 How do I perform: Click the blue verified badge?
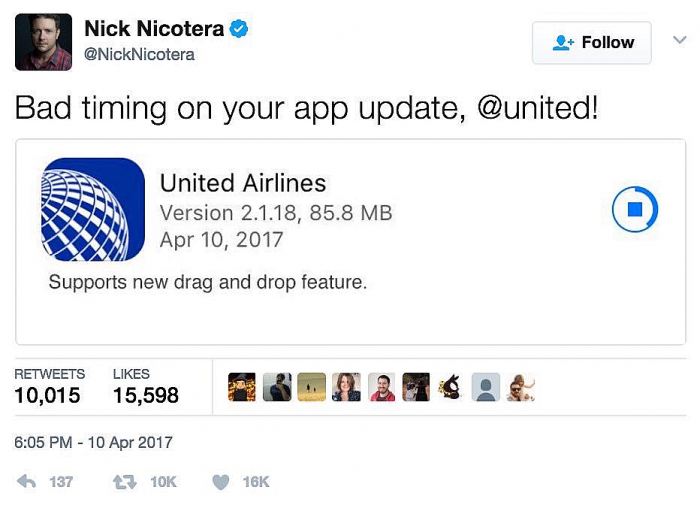click(x=239, y=29)
